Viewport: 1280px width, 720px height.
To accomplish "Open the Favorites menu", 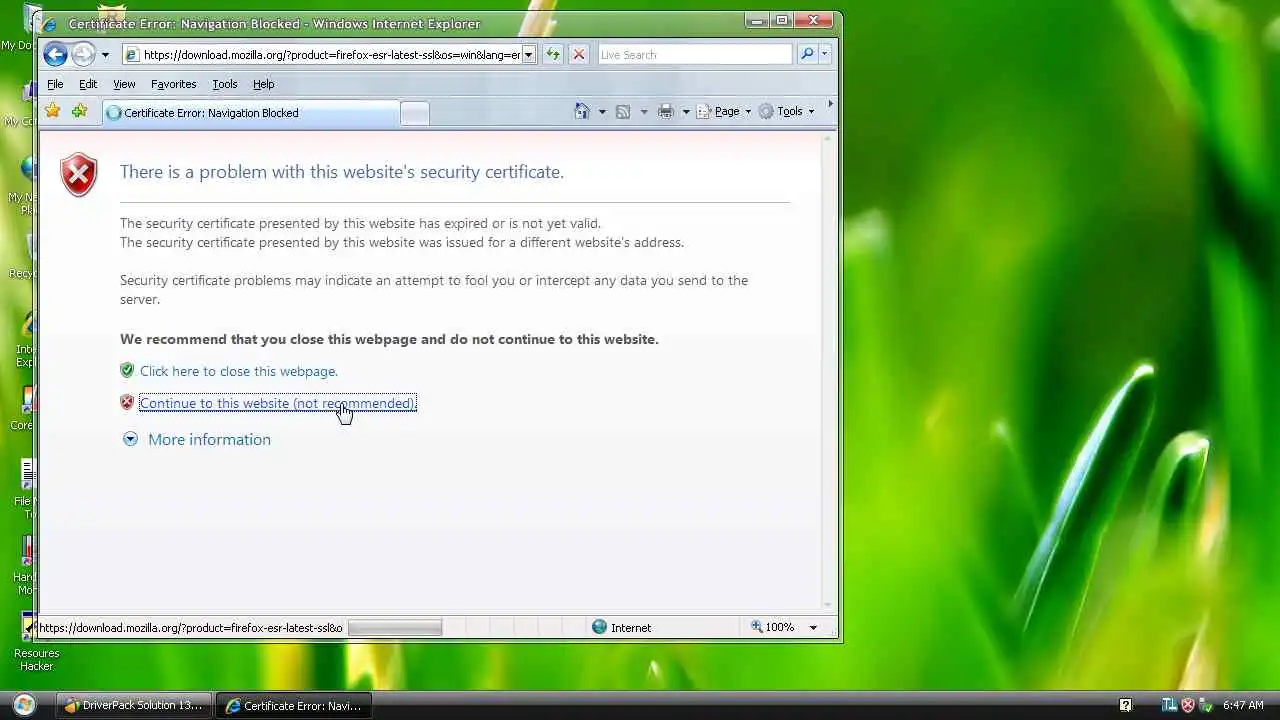I will click(173, 84).
